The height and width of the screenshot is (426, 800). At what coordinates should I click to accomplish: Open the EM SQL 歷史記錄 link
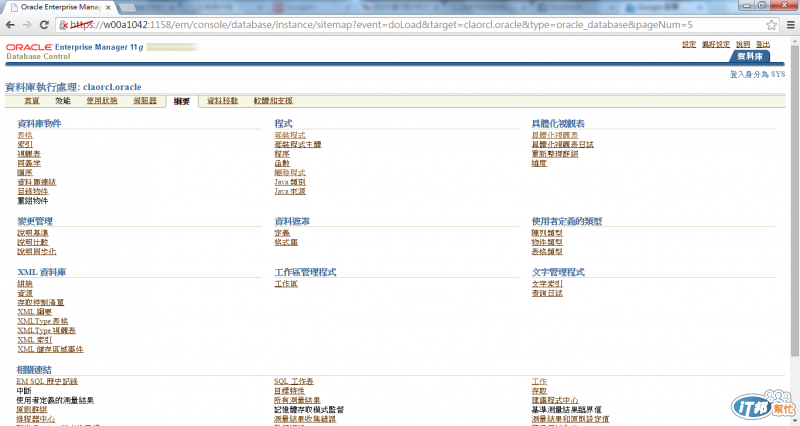47,381
